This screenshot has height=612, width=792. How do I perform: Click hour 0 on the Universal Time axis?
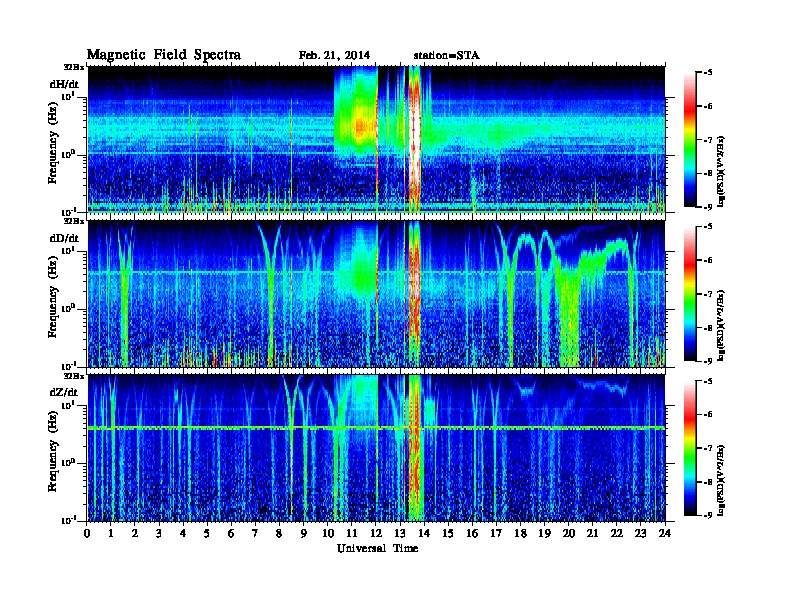pyautogui.click(x=87, y=533)
